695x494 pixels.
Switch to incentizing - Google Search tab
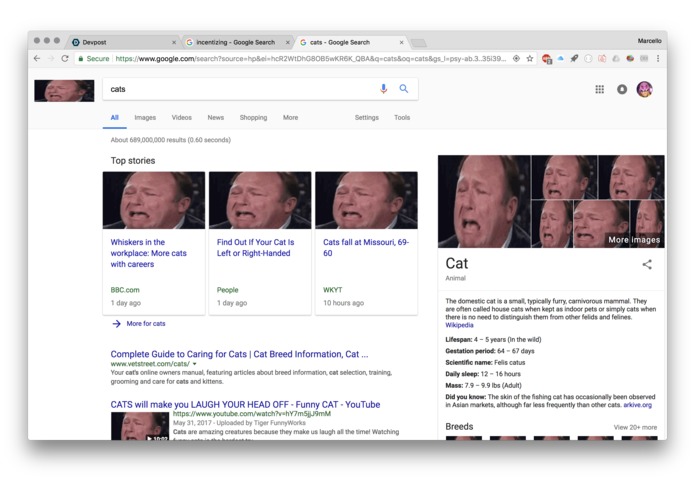tap(236, 43)
